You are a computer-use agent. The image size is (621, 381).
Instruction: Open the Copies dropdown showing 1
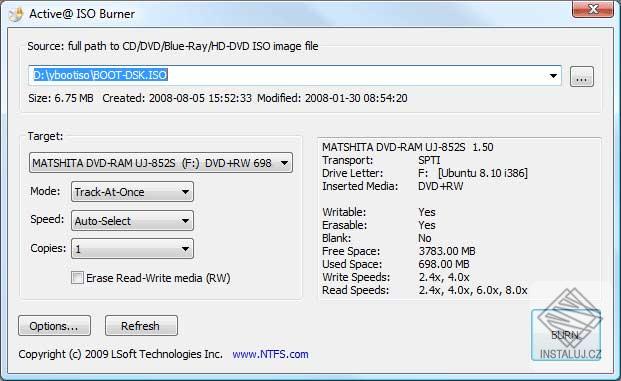point(132,249)
